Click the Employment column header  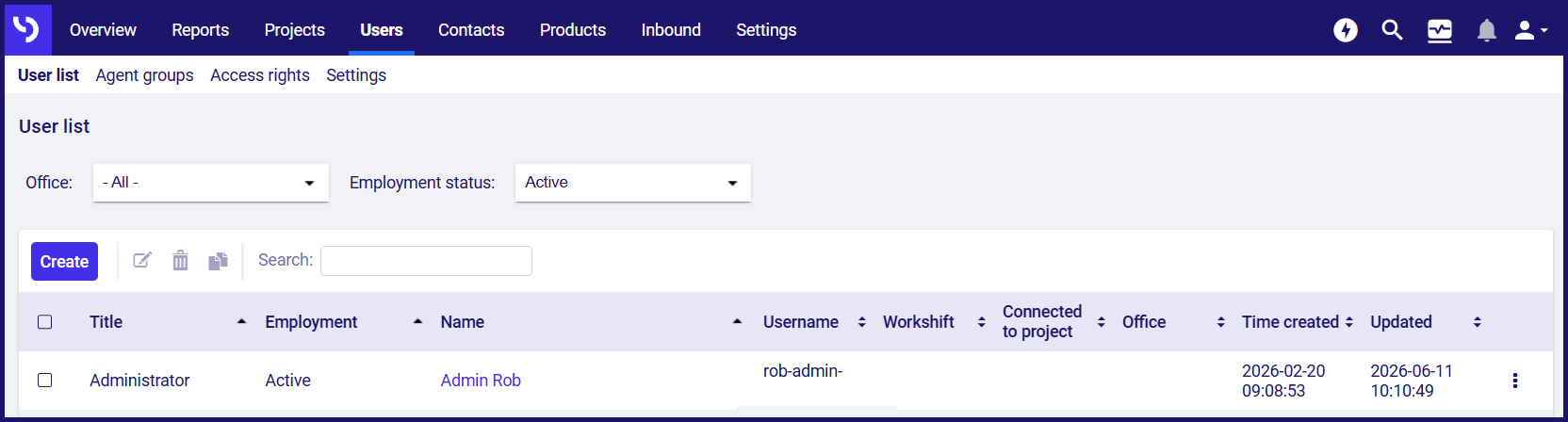311,322
